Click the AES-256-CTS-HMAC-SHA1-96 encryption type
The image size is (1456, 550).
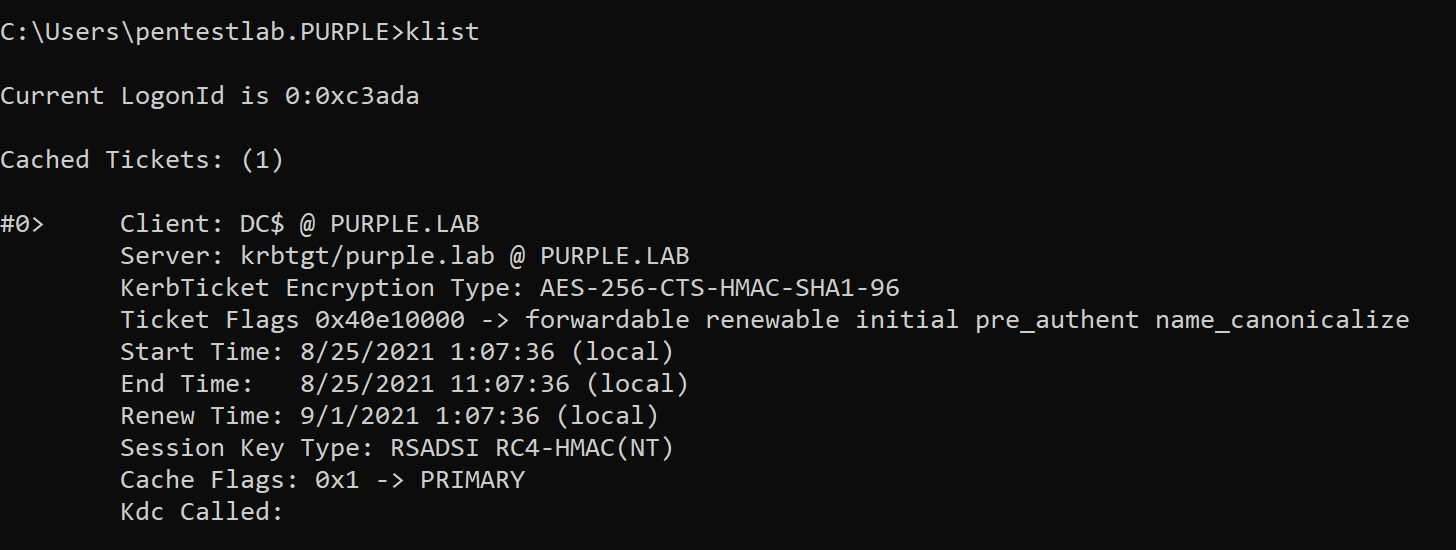[720, 288]
